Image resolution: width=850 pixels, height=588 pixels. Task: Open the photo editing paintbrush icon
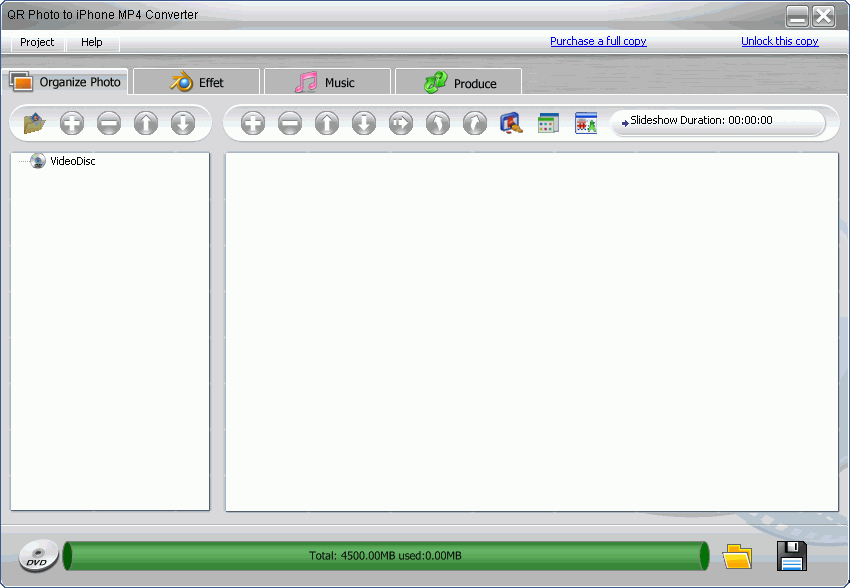pyautogui.click(x=511, y=123)
